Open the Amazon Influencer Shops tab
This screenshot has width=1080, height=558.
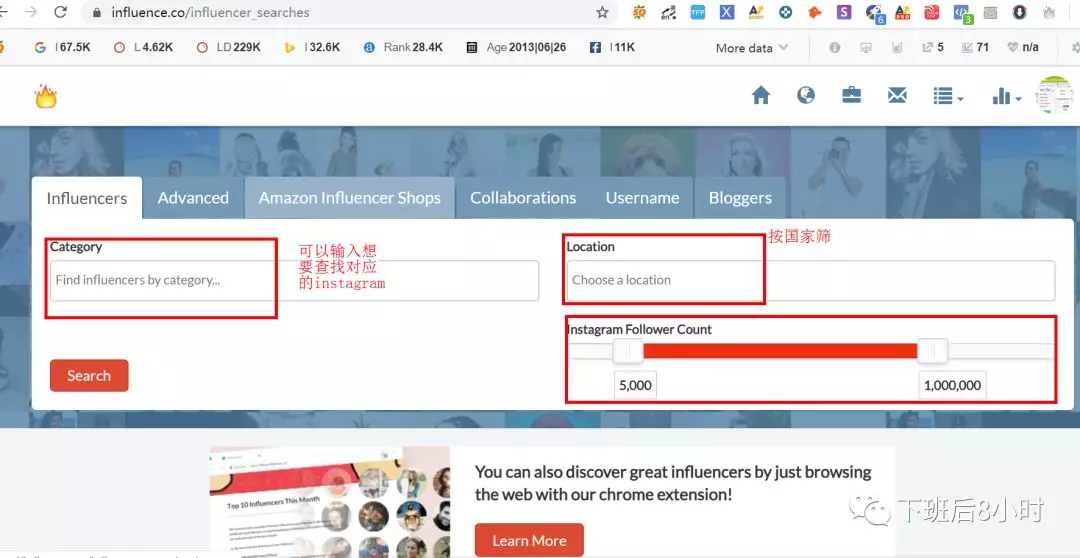pyautogui.click(x=350, y=198)
